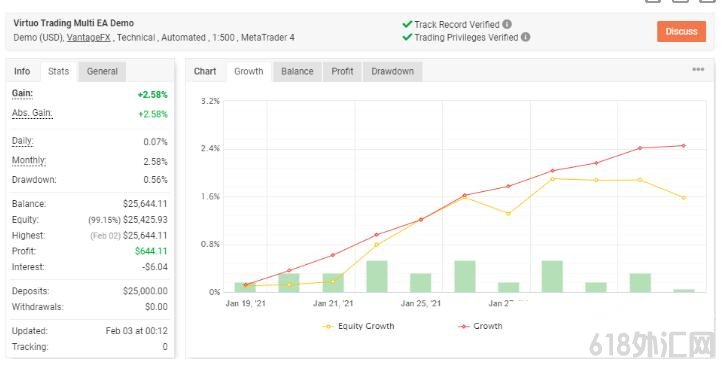
Task: Click the Jan 21, '21 axis label
Action: coord(333,304)
